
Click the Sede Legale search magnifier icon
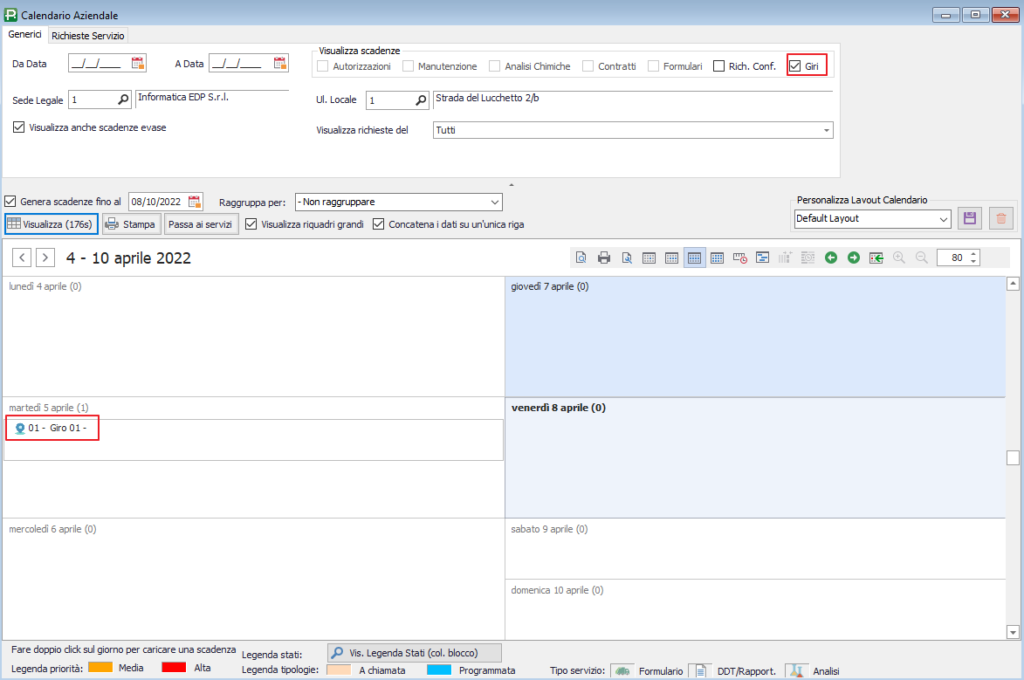[x=124, y=100]
